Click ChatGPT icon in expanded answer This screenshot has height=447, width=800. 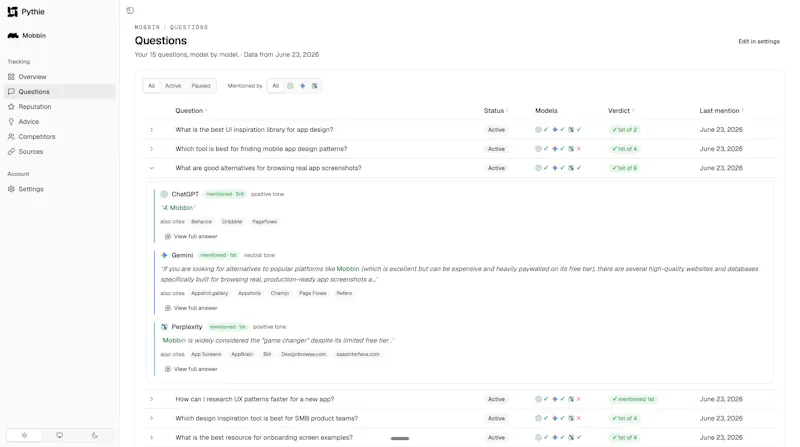(x=164, y=194)
